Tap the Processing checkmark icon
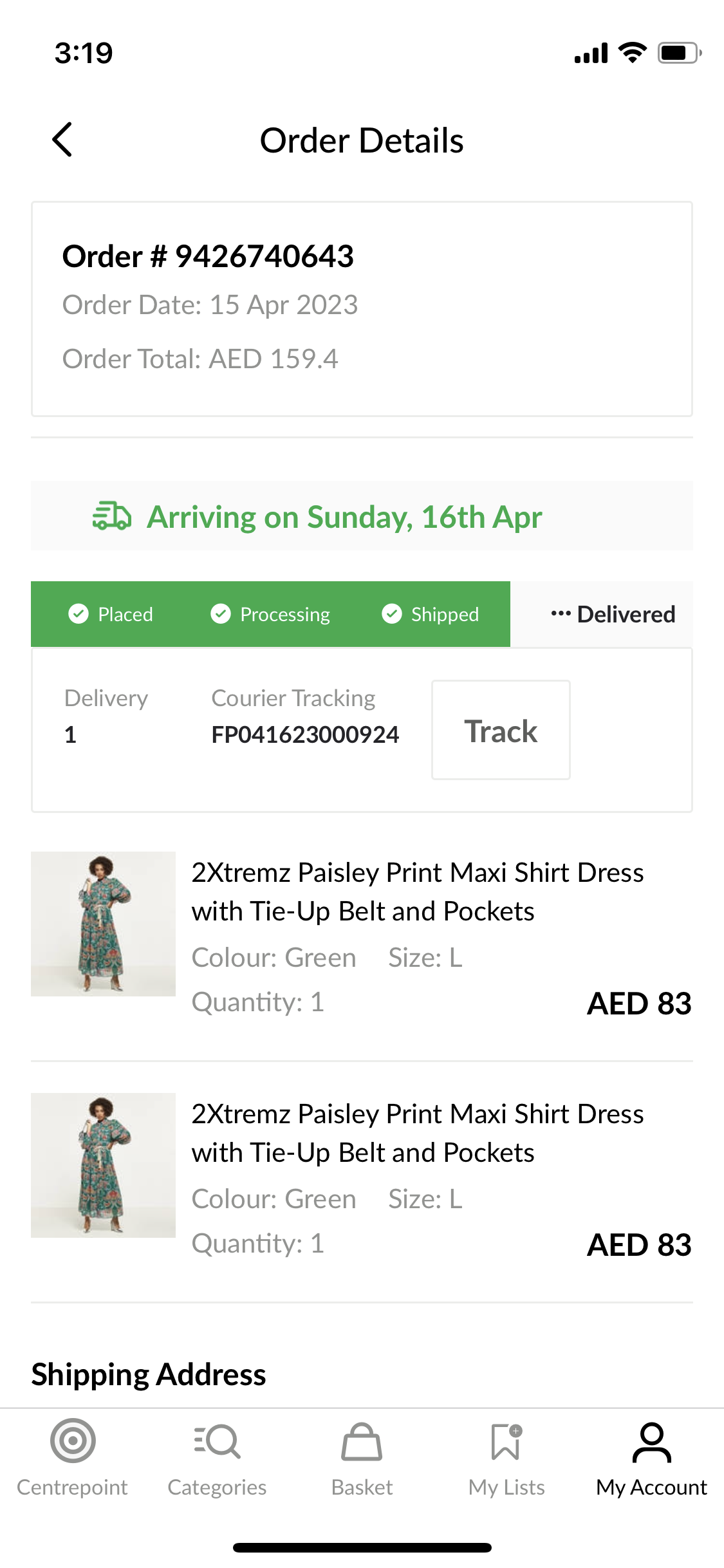 coord(221,614)
